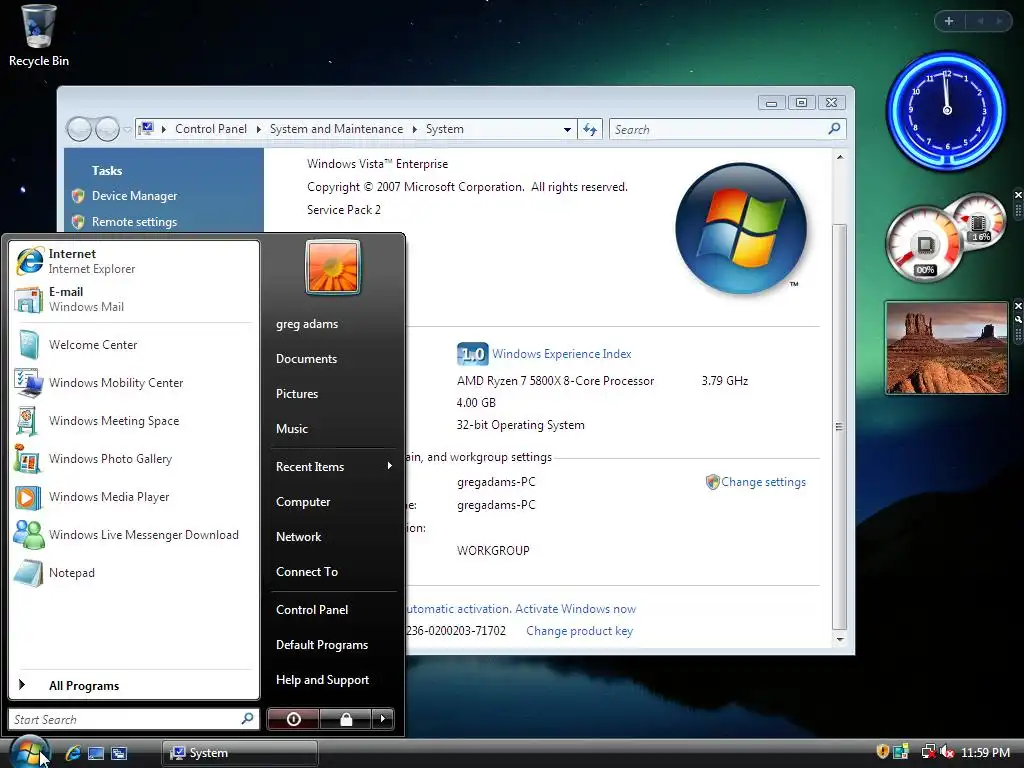Open Windows Meeting Space
Image resolution: width=1024 pixels, height=768 pixels.
[134, 421]
